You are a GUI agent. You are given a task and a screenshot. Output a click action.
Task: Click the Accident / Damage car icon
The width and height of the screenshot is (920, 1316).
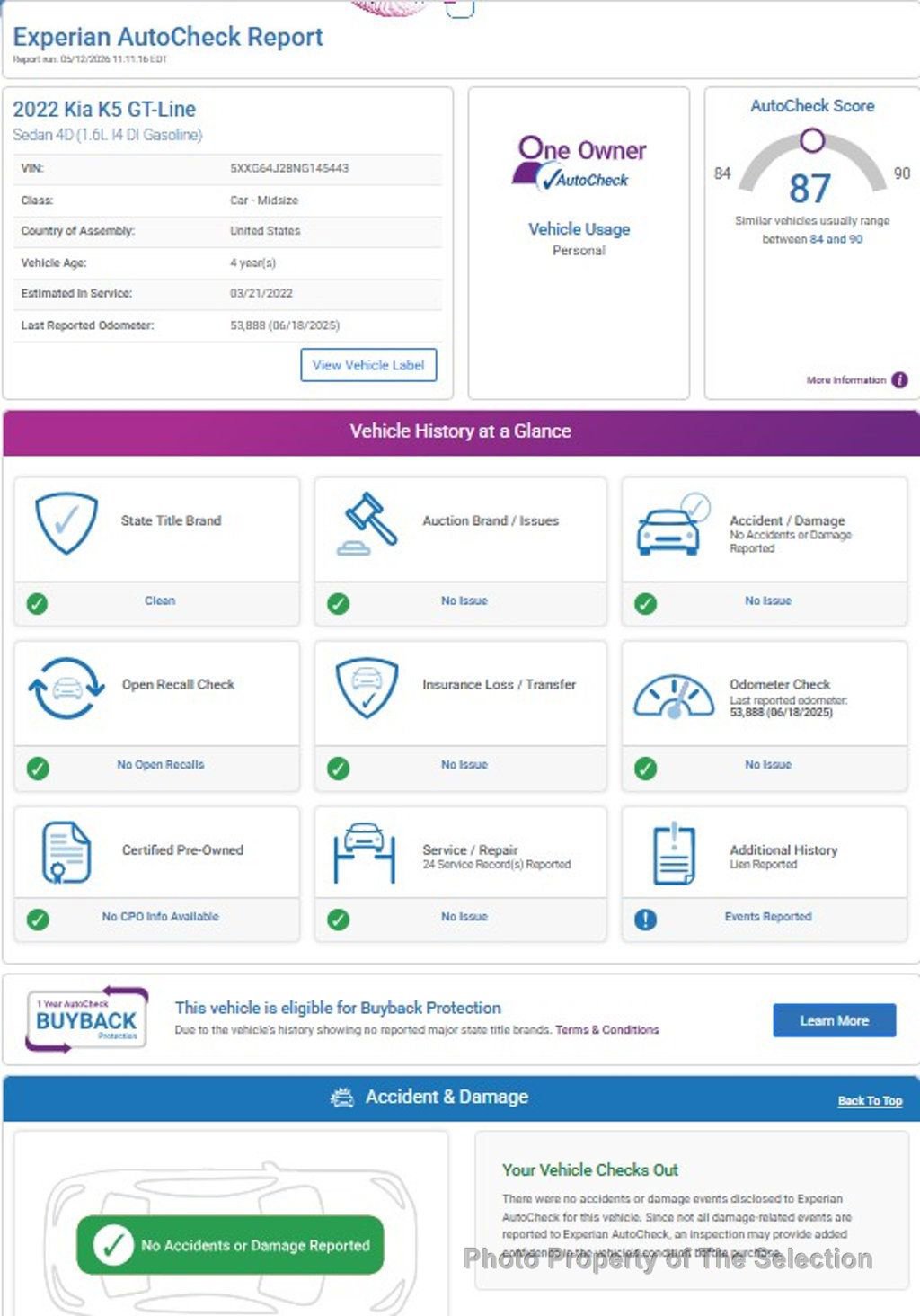click(x=673, y=523)
